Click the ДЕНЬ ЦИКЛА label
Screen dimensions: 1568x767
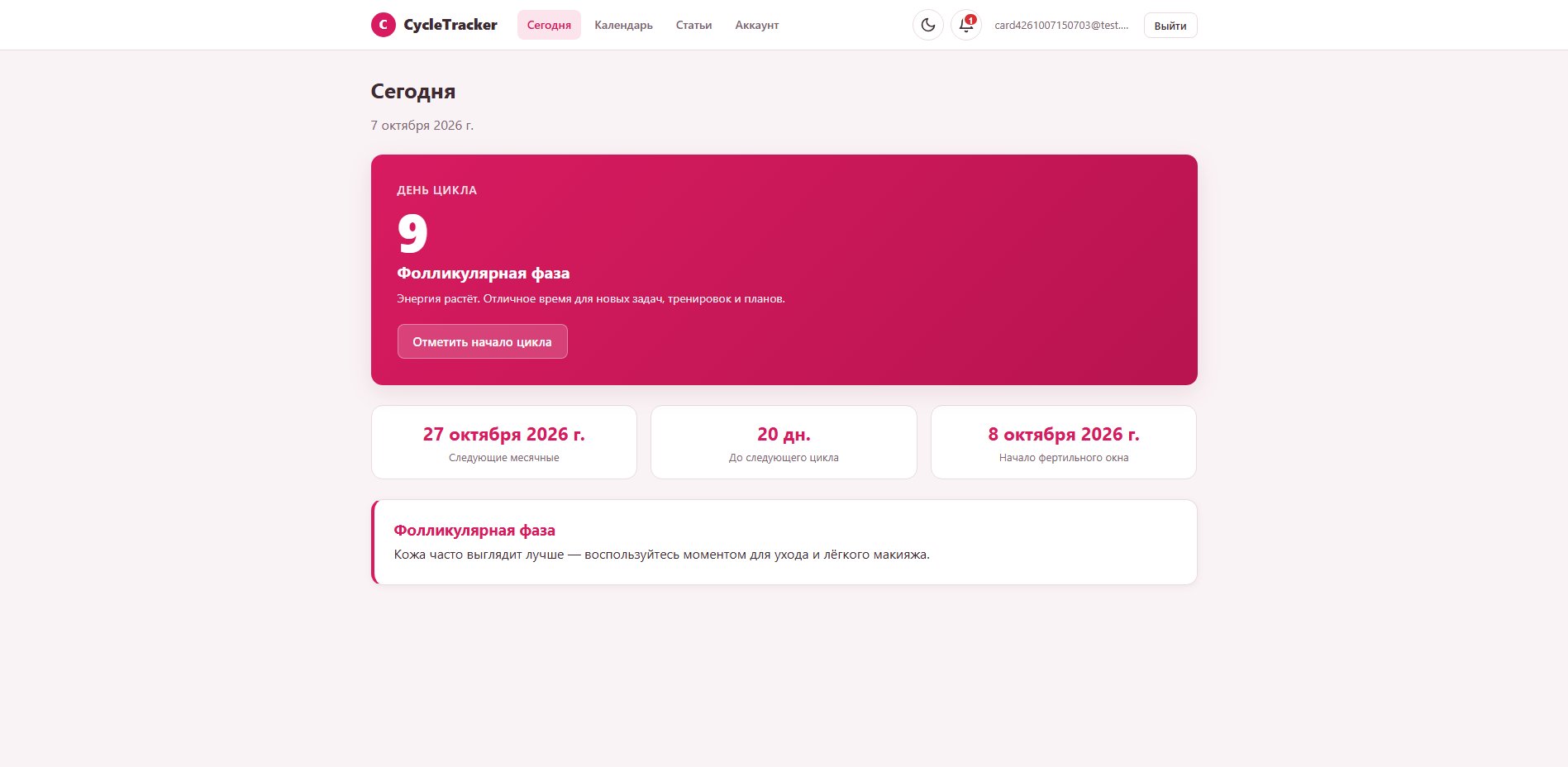click(436, 190)
